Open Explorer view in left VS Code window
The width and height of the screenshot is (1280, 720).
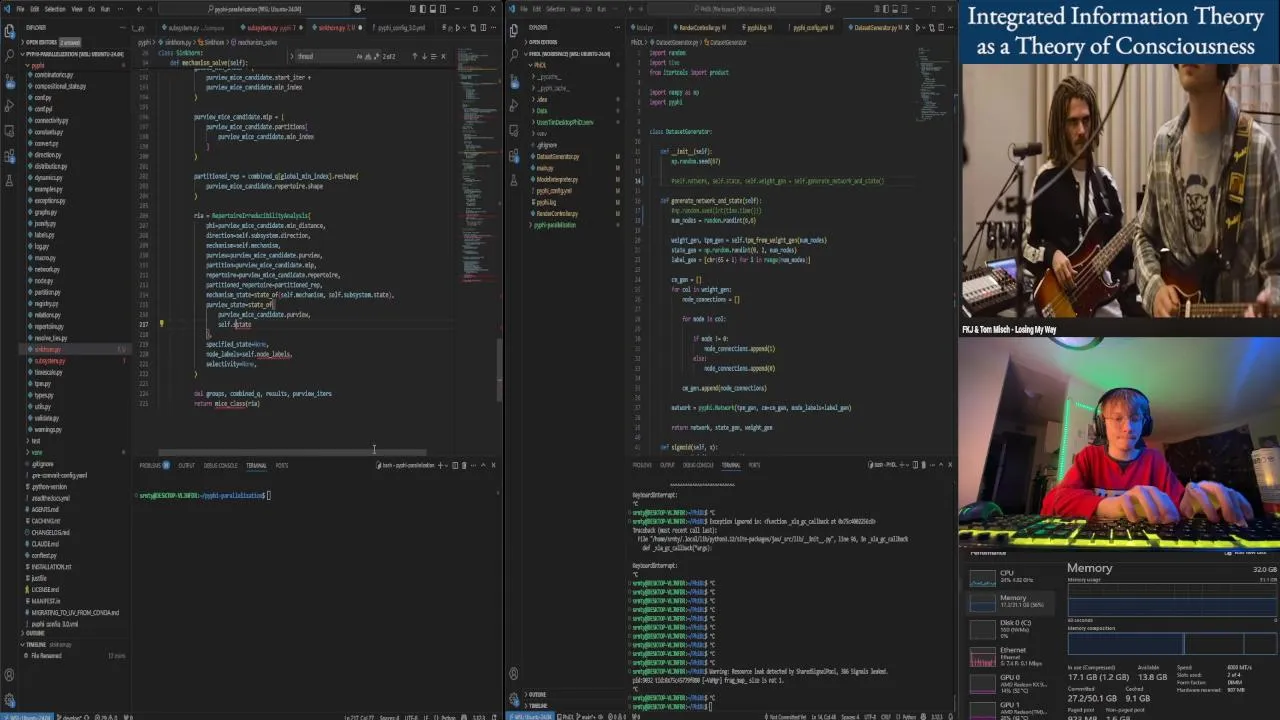click(x=10, y=31)
